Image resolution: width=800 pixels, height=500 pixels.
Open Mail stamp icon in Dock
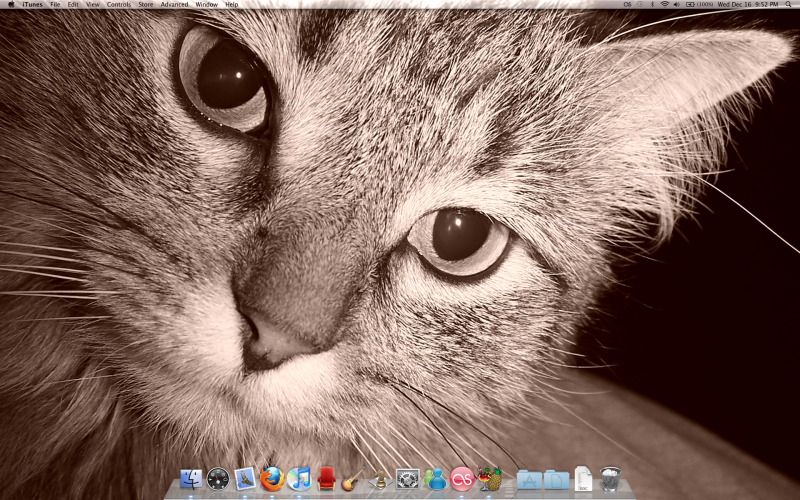tap(245, 480)
